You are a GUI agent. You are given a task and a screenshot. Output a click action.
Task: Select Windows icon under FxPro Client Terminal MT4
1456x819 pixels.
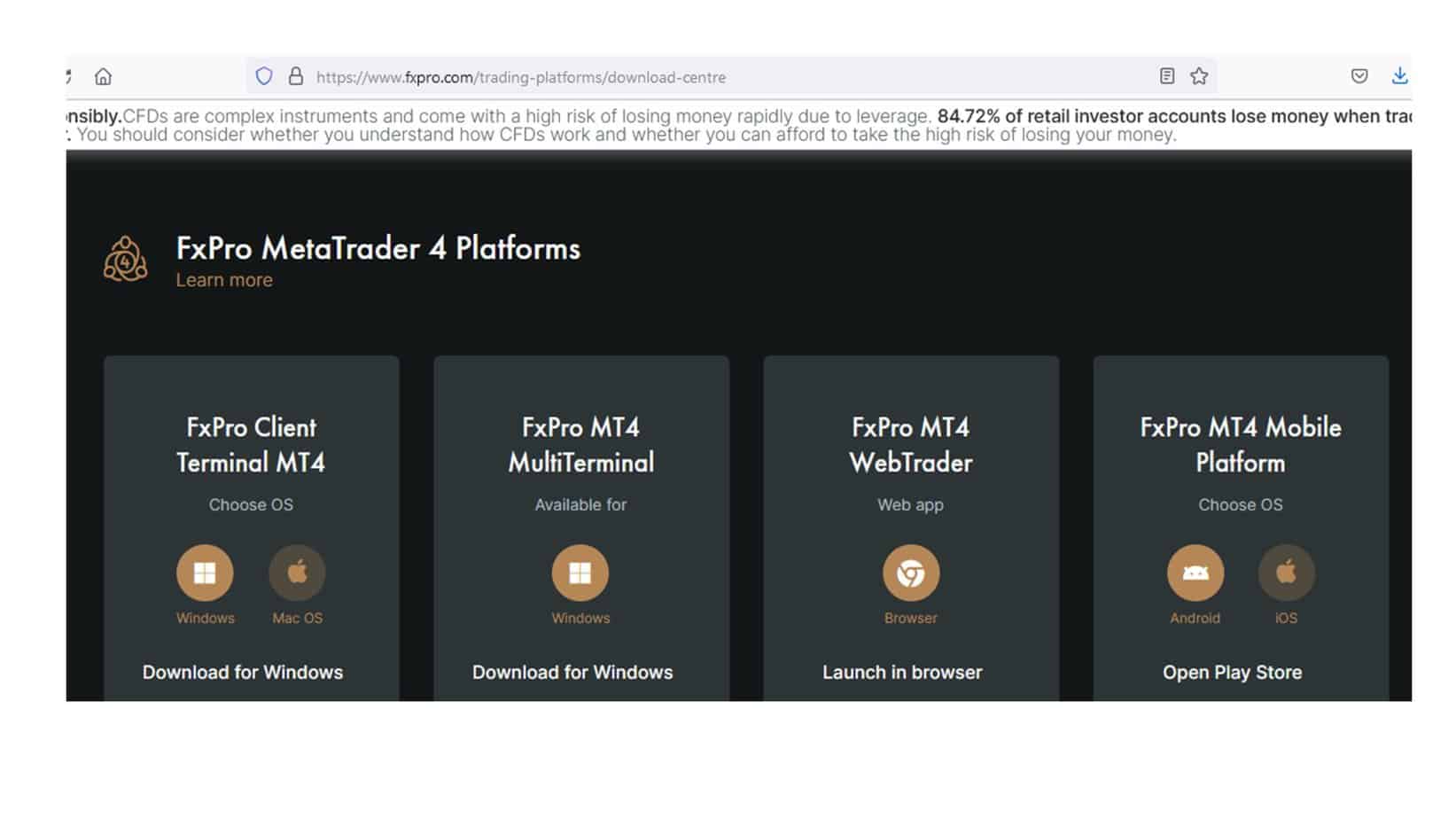click(x=205, y=573)
